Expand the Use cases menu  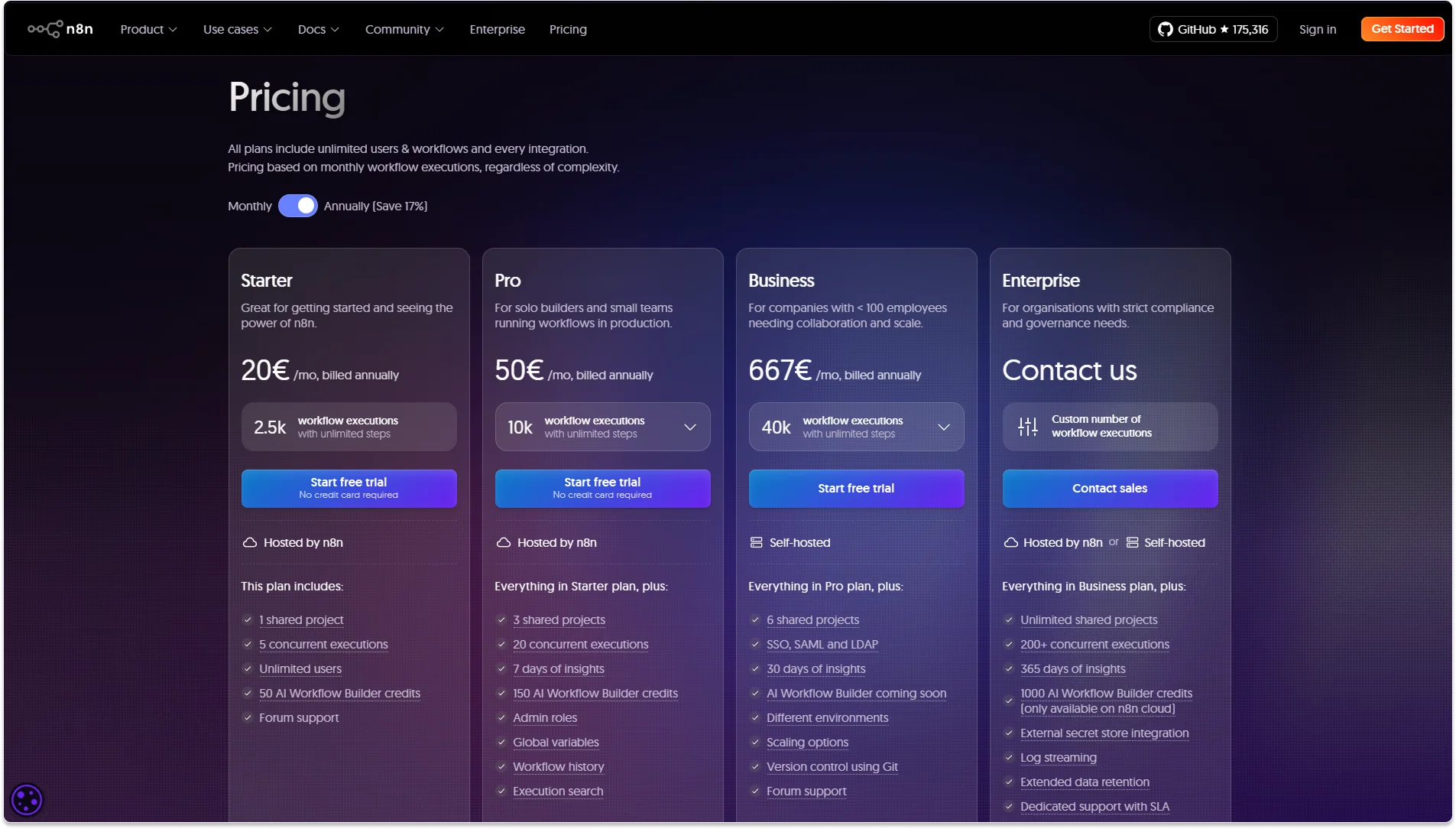click(237, 29)
